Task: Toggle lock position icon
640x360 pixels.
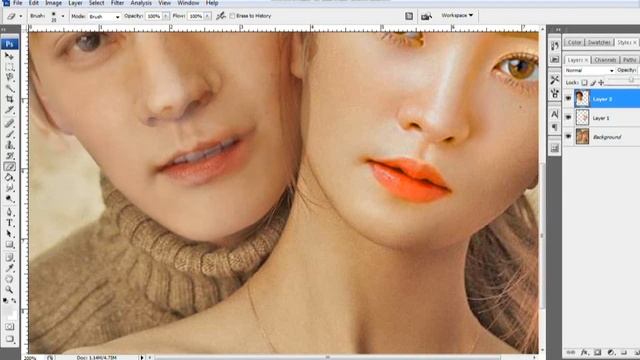Action: (x=601, y=82)
